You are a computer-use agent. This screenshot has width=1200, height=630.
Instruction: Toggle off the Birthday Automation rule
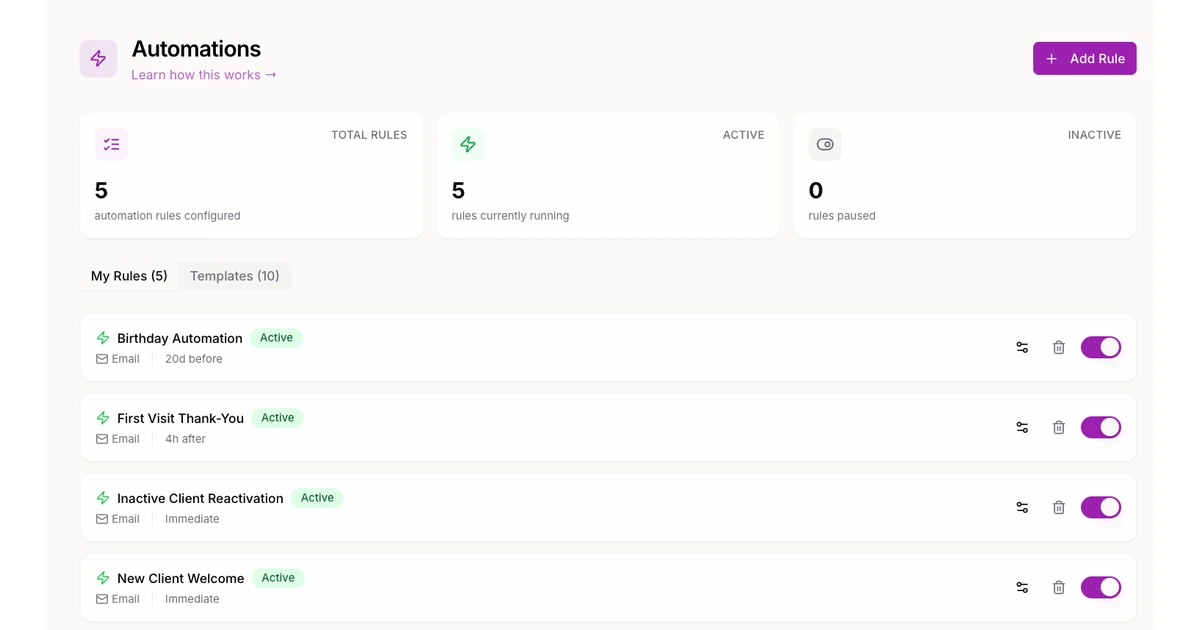point(1100,348)
